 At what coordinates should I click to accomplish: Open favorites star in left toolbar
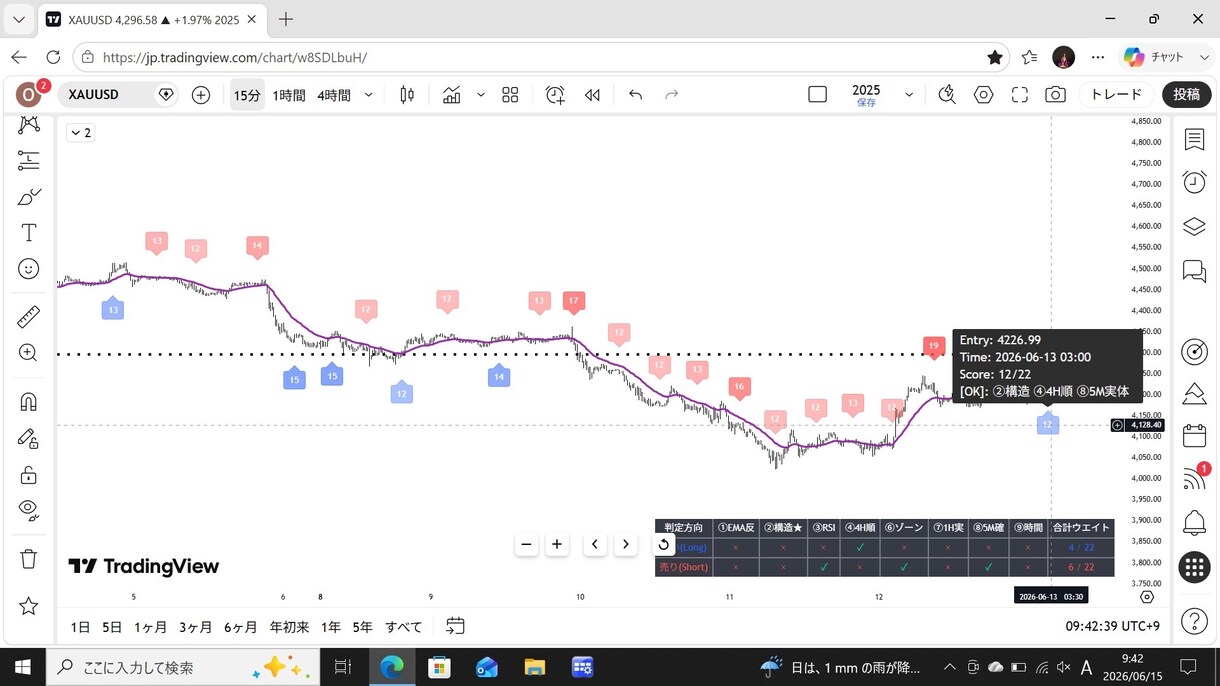click(x=29, y=606)
